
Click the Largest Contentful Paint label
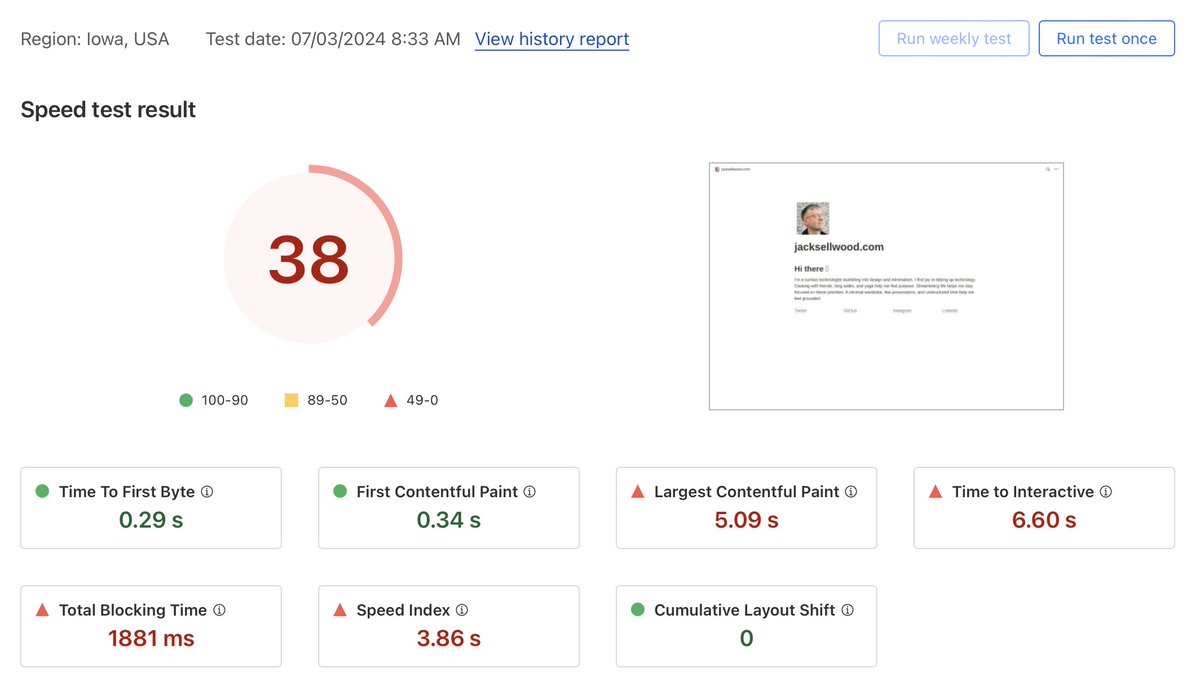[x=747, y=492]
